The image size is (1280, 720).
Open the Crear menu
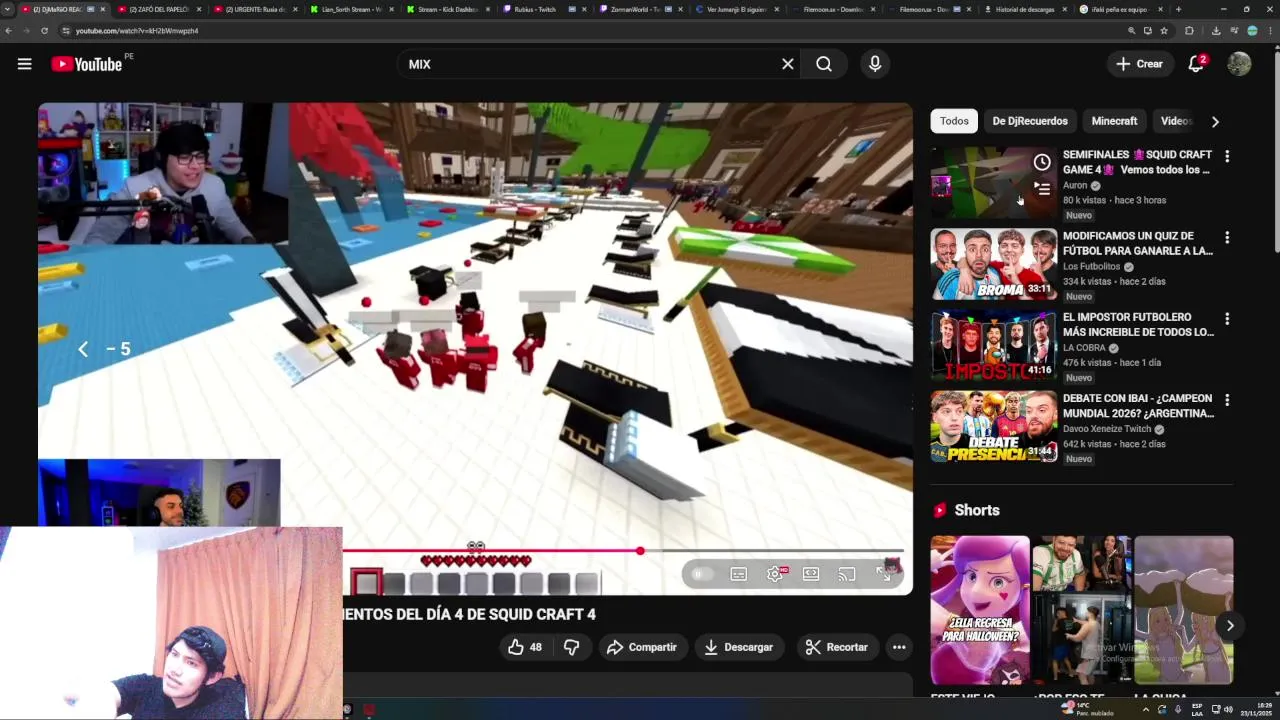1139,64
